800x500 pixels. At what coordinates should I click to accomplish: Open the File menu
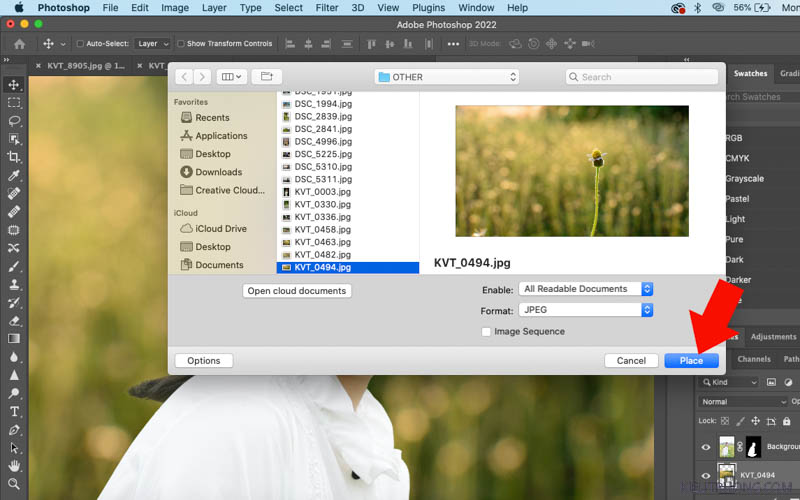[x=110, y=8]
